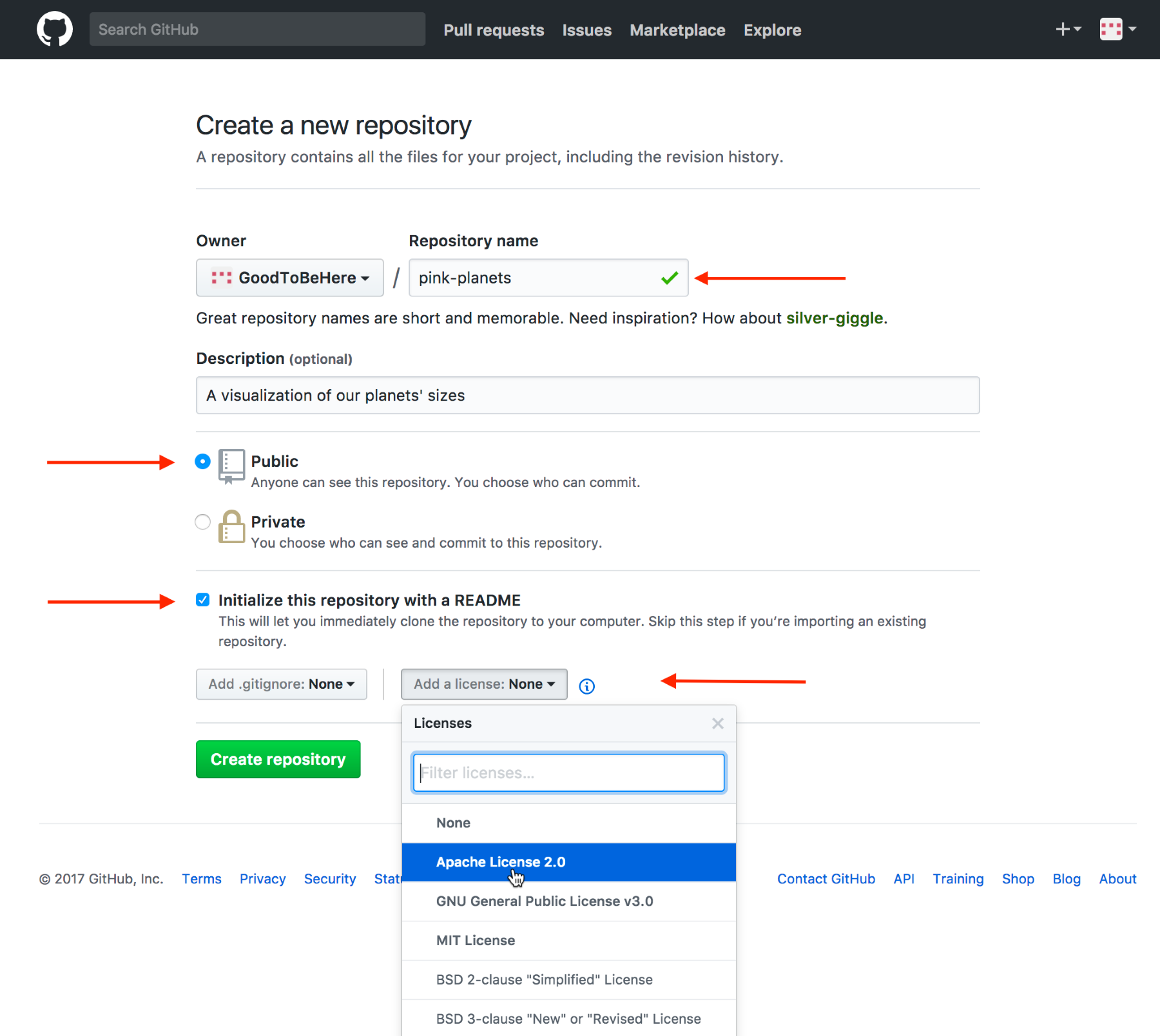Click the Description text field
This screenshot has width=1160, height=1036.
pos(587,396)
